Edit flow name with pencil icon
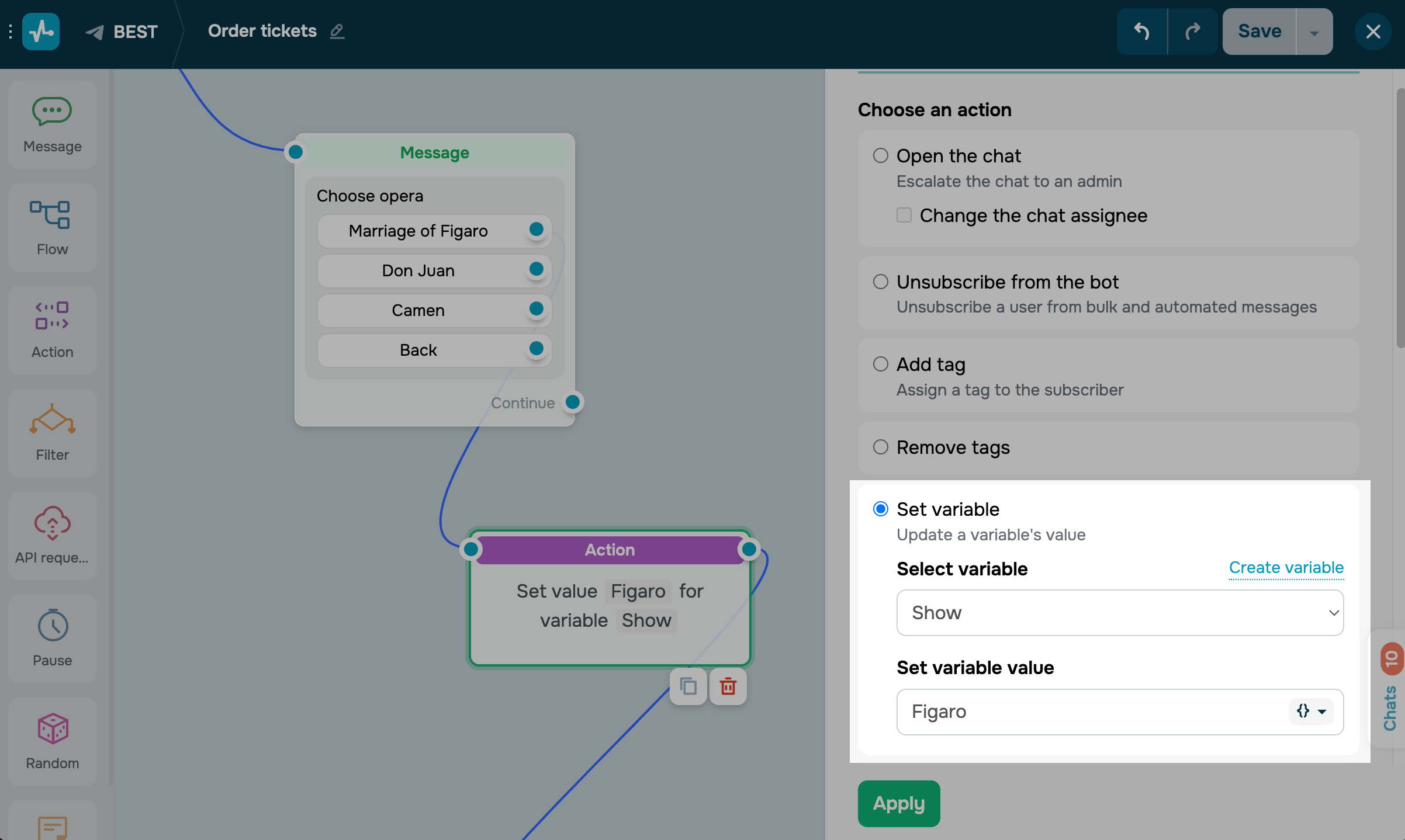This screenshot has width=1405, height=840. click(337, 32)
